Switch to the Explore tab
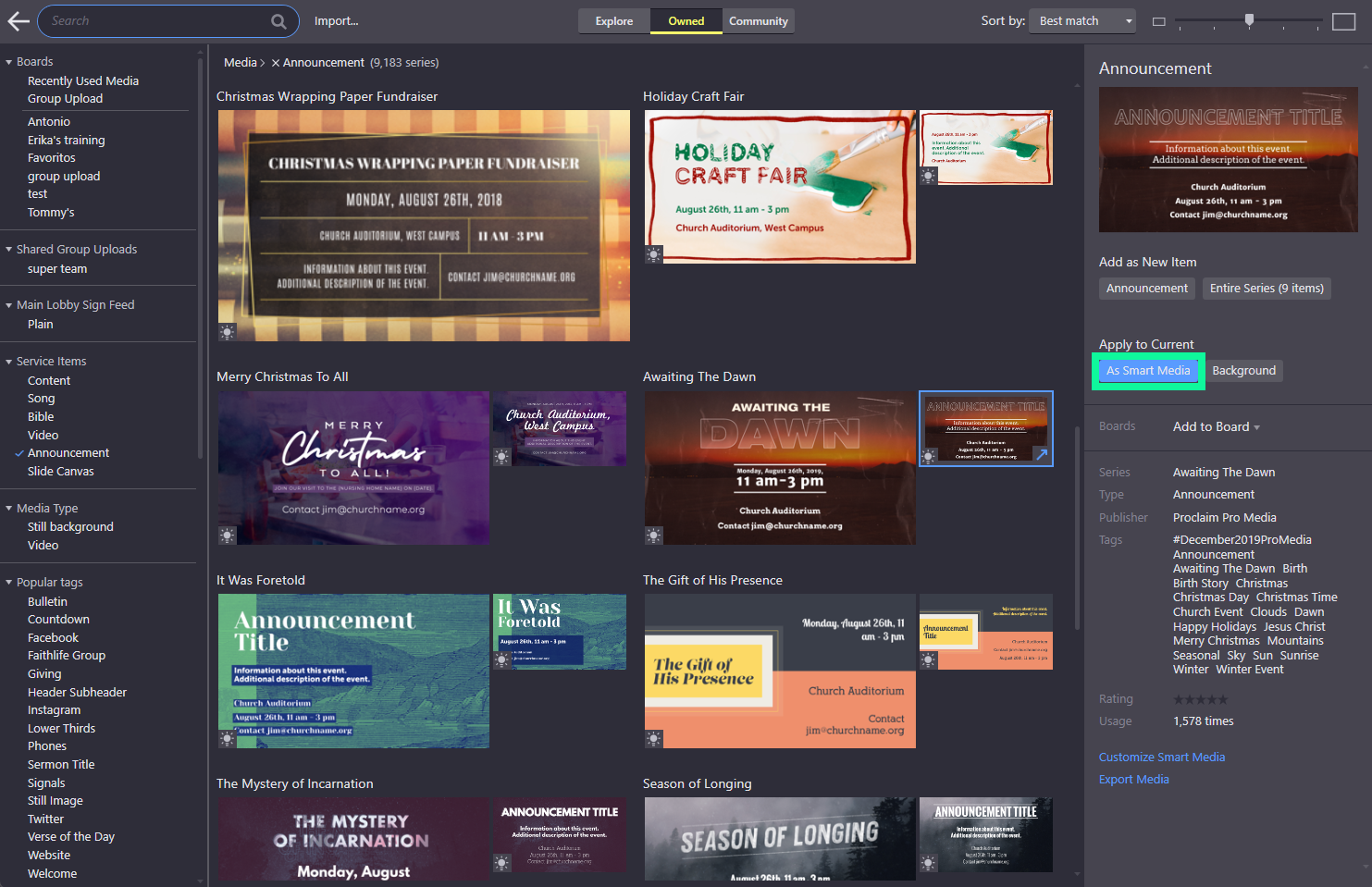 614,21
